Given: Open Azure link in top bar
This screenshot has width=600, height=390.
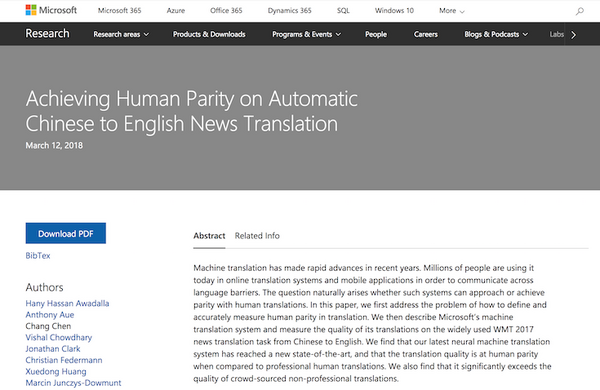Looking at the screenshot, I should (176, 11).
